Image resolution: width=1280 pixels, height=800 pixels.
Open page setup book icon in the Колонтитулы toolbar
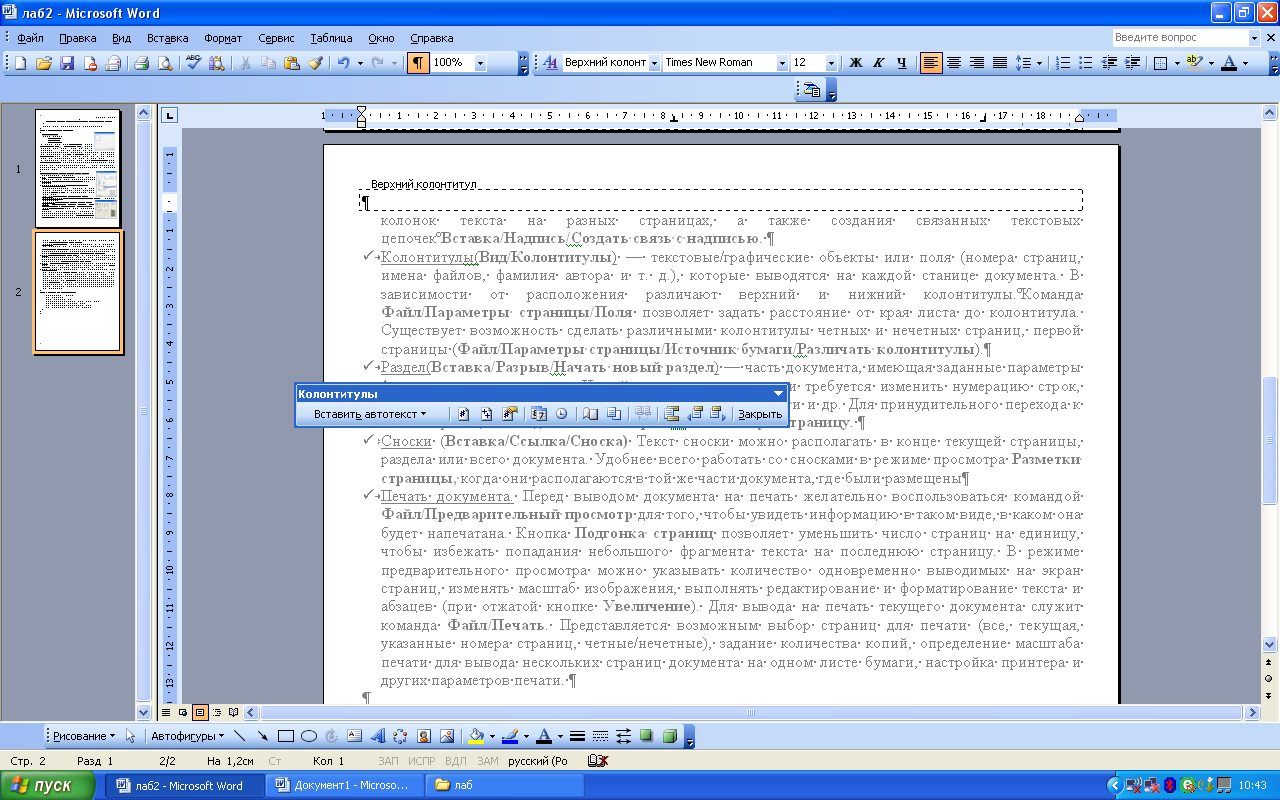tap(590, 413)
